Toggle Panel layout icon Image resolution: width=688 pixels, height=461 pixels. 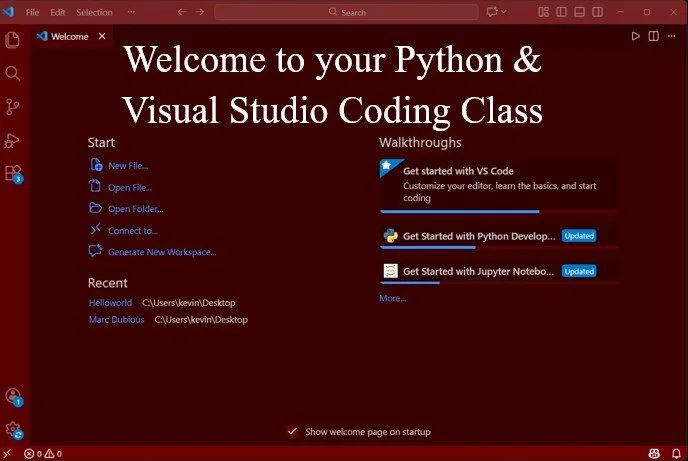580,12
